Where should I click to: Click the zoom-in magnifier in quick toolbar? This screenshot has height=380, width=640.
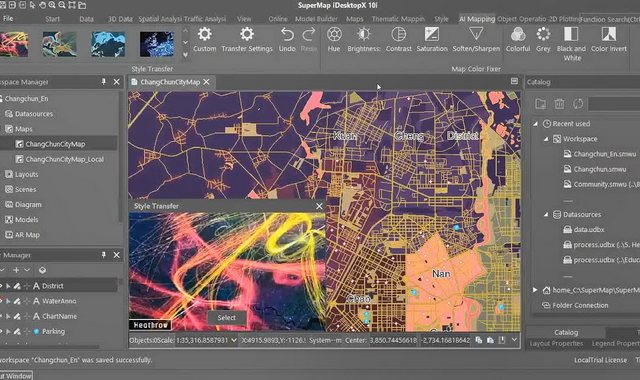coord(52,5)
